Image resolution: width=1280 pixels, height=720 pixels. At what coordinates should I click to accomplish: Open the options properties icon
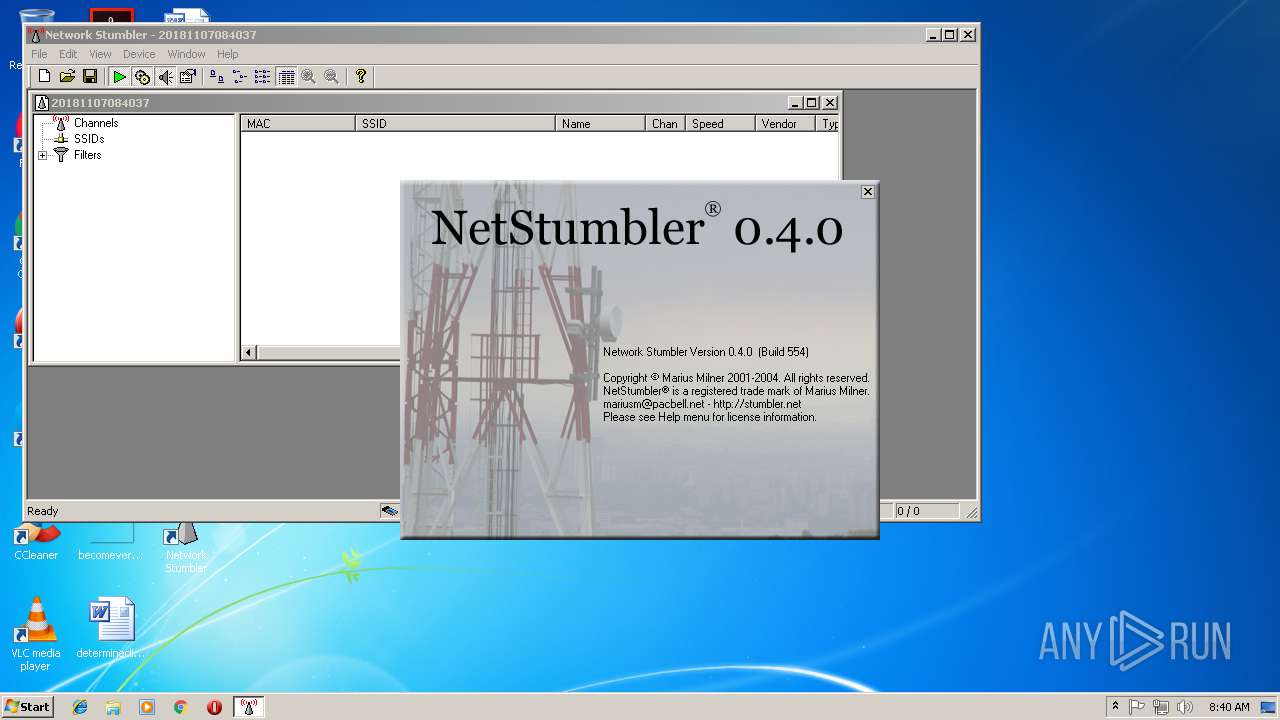[187, 76]
